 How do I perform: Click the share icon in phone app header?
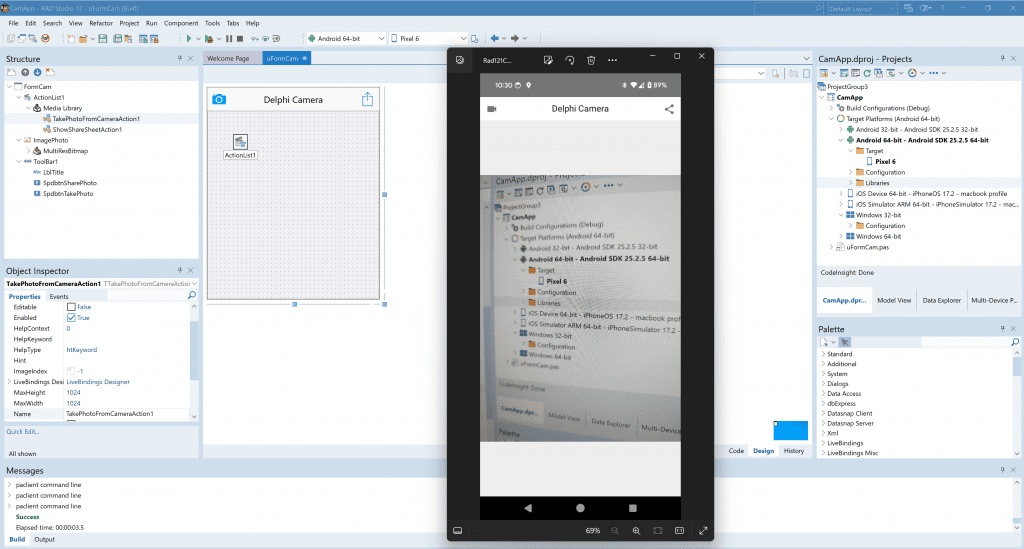(x=669, y=109)
